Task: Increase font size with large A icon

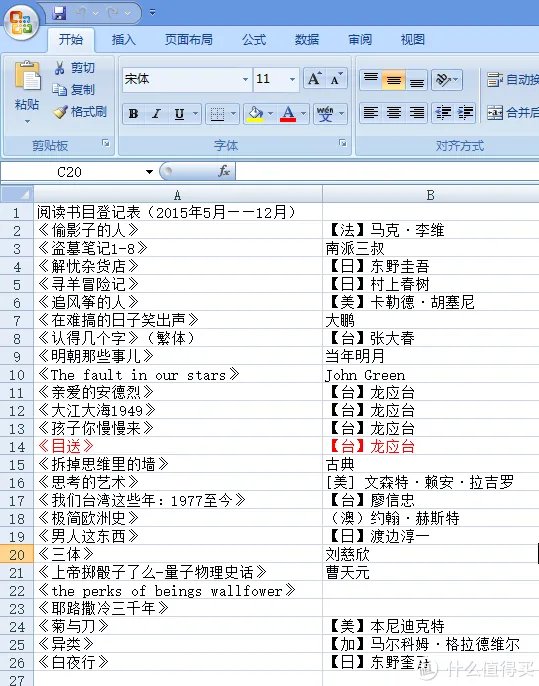Action: tap(314, 79)
